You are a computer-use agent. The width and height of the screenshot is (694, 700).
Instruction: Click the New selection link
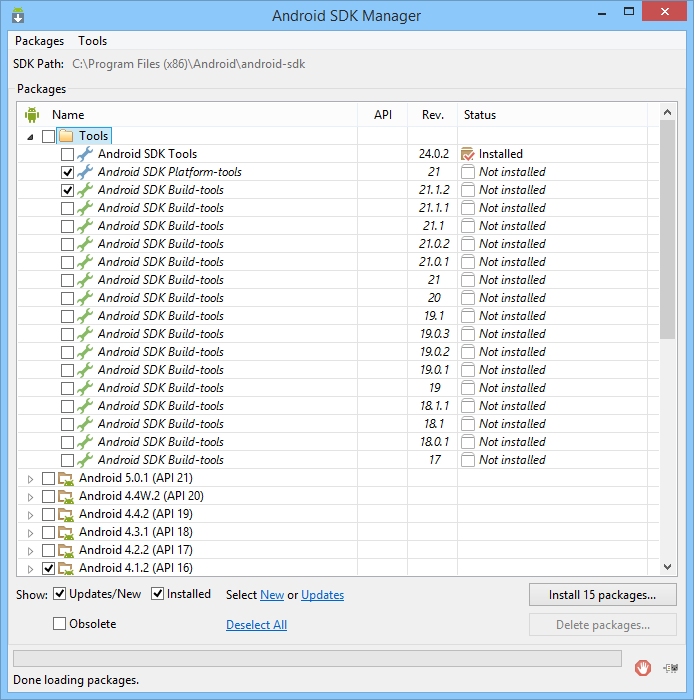point(272,595)
